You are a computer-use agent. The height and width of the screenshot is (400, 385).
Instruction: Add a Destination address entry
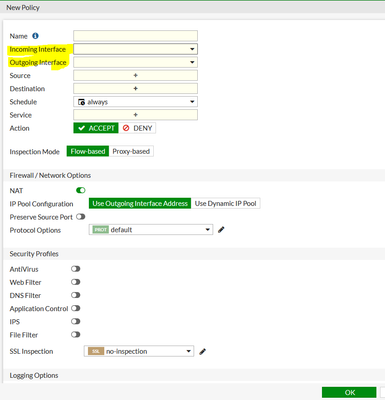pyautogui.click(x=135, y=89)
